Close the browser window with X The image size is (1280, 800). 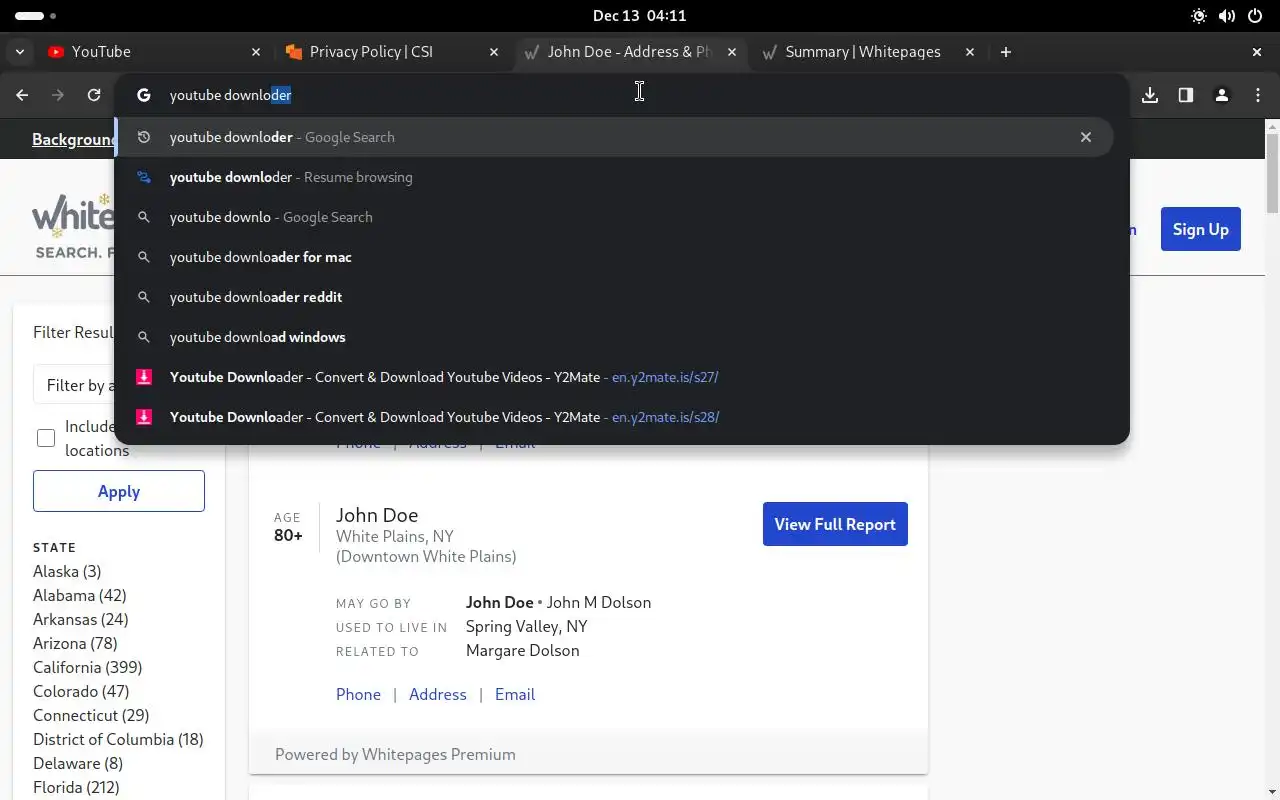(x=1257, y=52)
